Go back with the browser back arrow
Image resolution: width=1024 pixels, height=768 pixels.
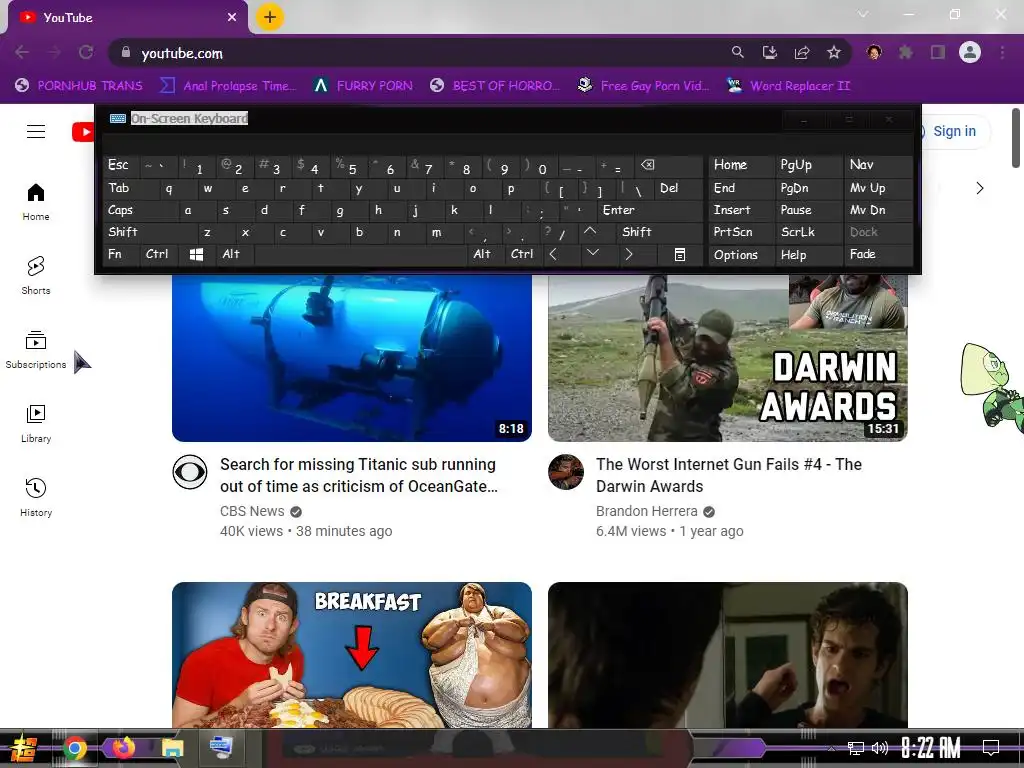click(x=22, y=52)
